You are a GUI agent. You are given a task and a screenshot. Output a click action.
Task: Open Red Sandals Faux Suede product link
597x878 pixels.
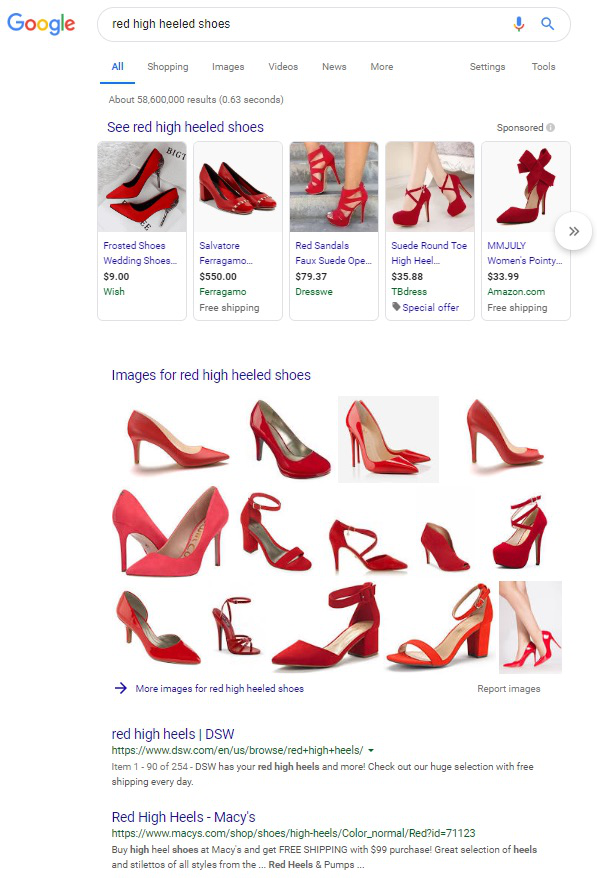click(333, 253)
